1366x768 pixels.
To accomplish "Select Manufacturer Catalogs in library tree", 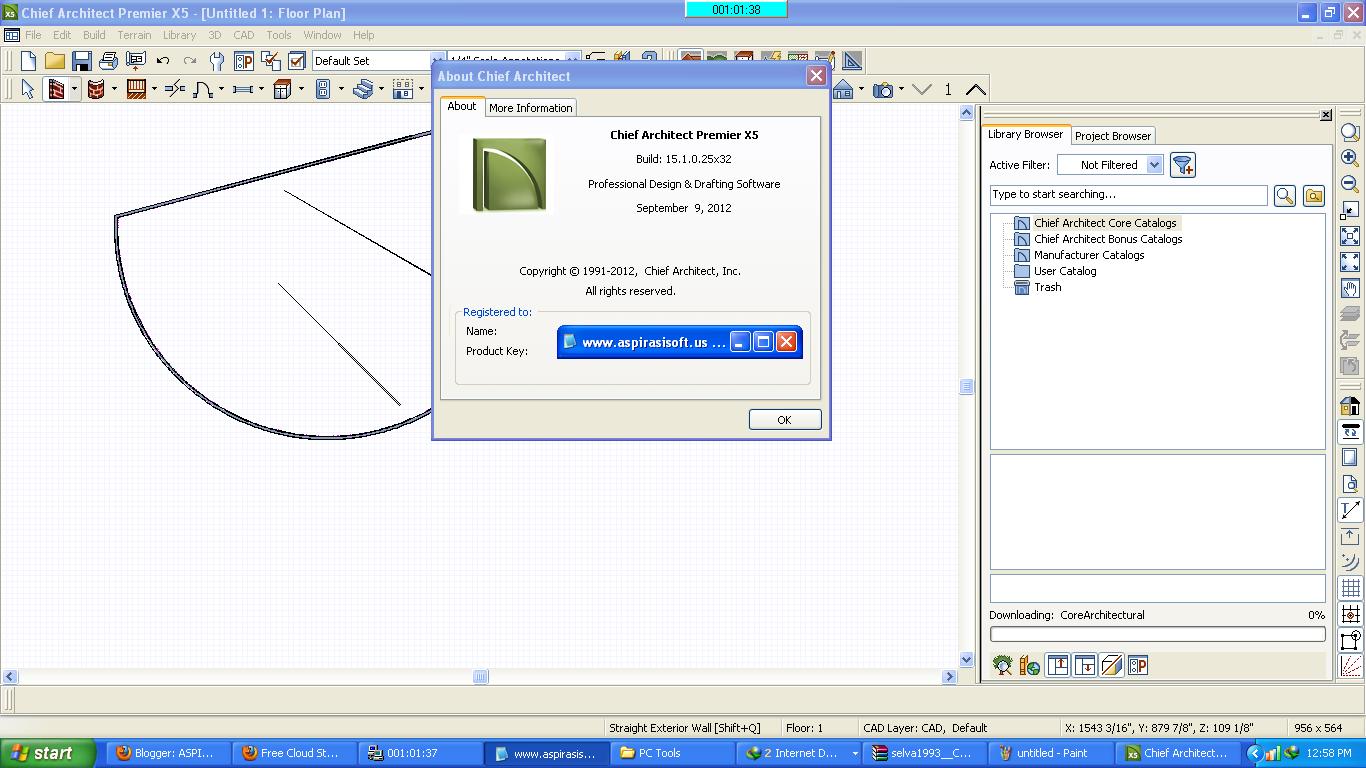I will coord(1089,255).
